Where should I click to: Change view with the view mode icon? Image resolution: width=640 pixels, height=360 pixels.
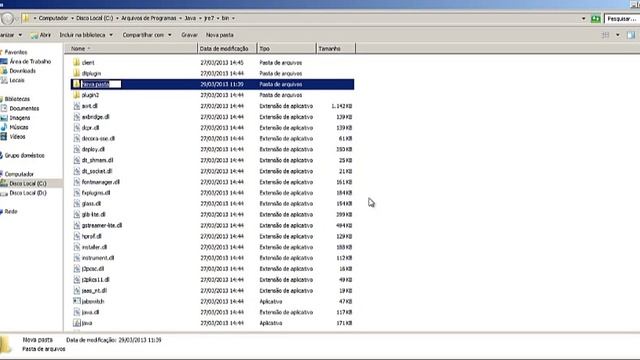coord(605,35)
